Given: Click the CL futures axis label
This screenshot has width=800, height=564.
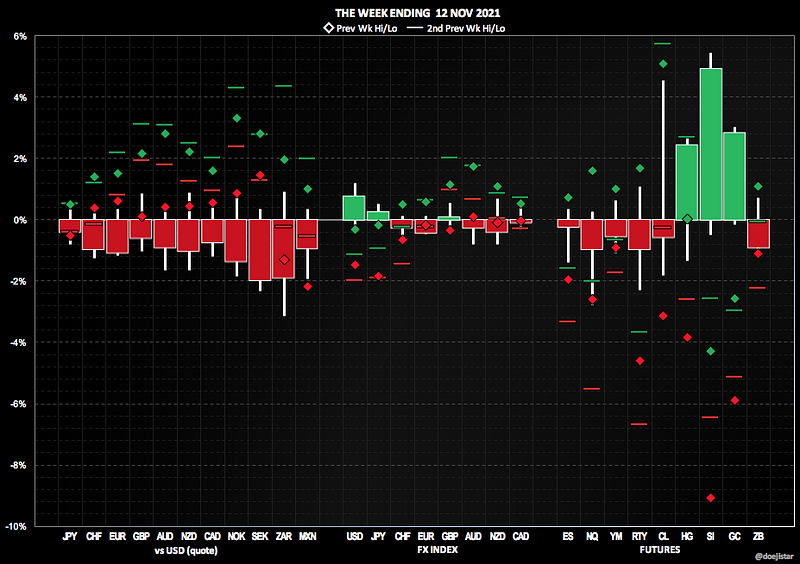Looking at the screenshot, I should pyautogui.click(x=663, y=536).
